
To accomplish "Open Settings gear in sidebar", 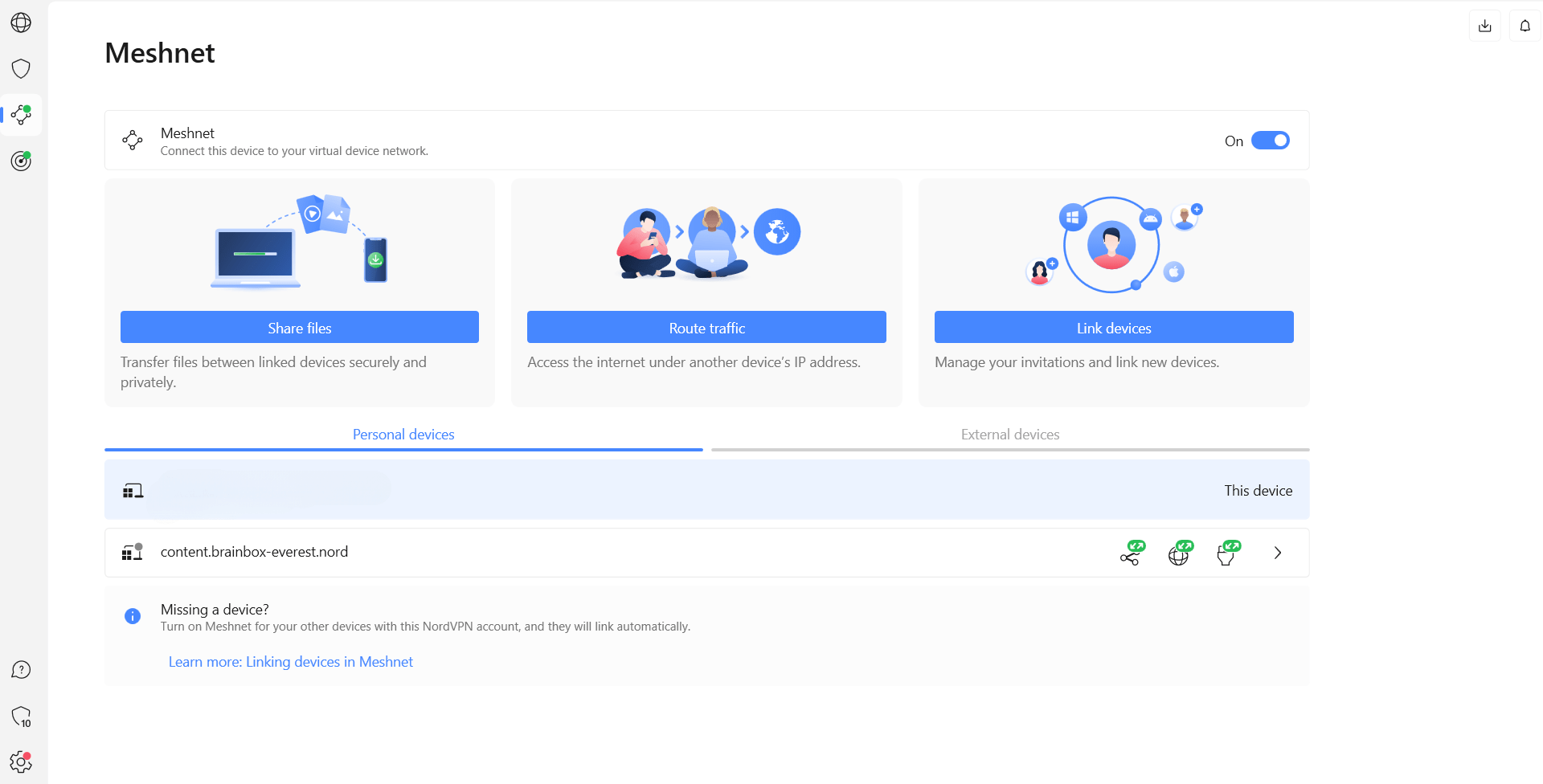I will click(x=21, y=762).
